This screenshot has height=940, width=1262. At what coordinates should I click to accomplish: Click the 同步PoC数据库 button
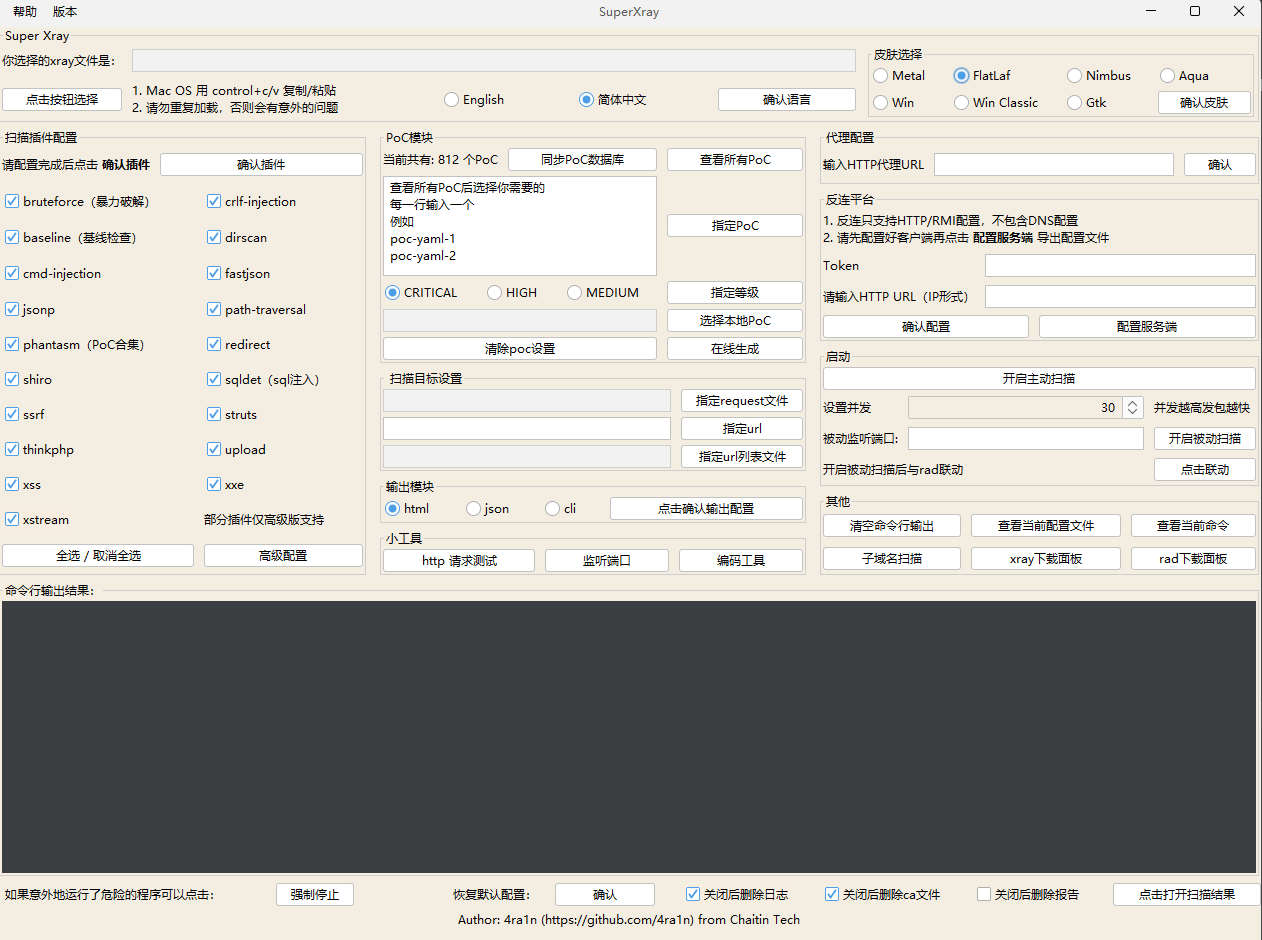tap(582, 160)
